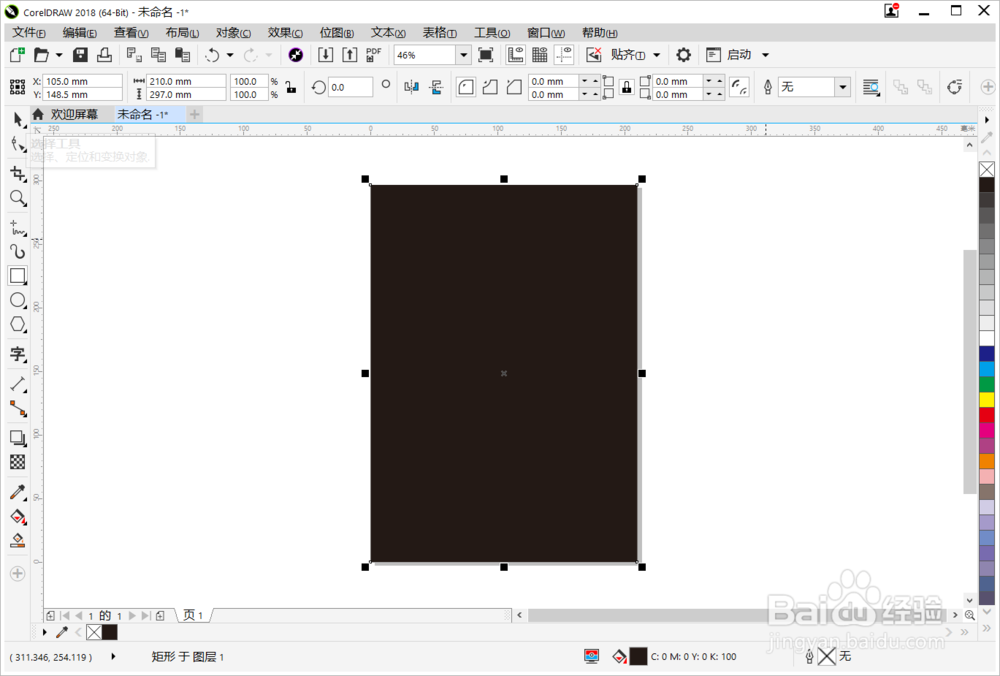Expand the Launch dropdown
This screenshot has width=1000, height=676.
(x=765, y=55)
